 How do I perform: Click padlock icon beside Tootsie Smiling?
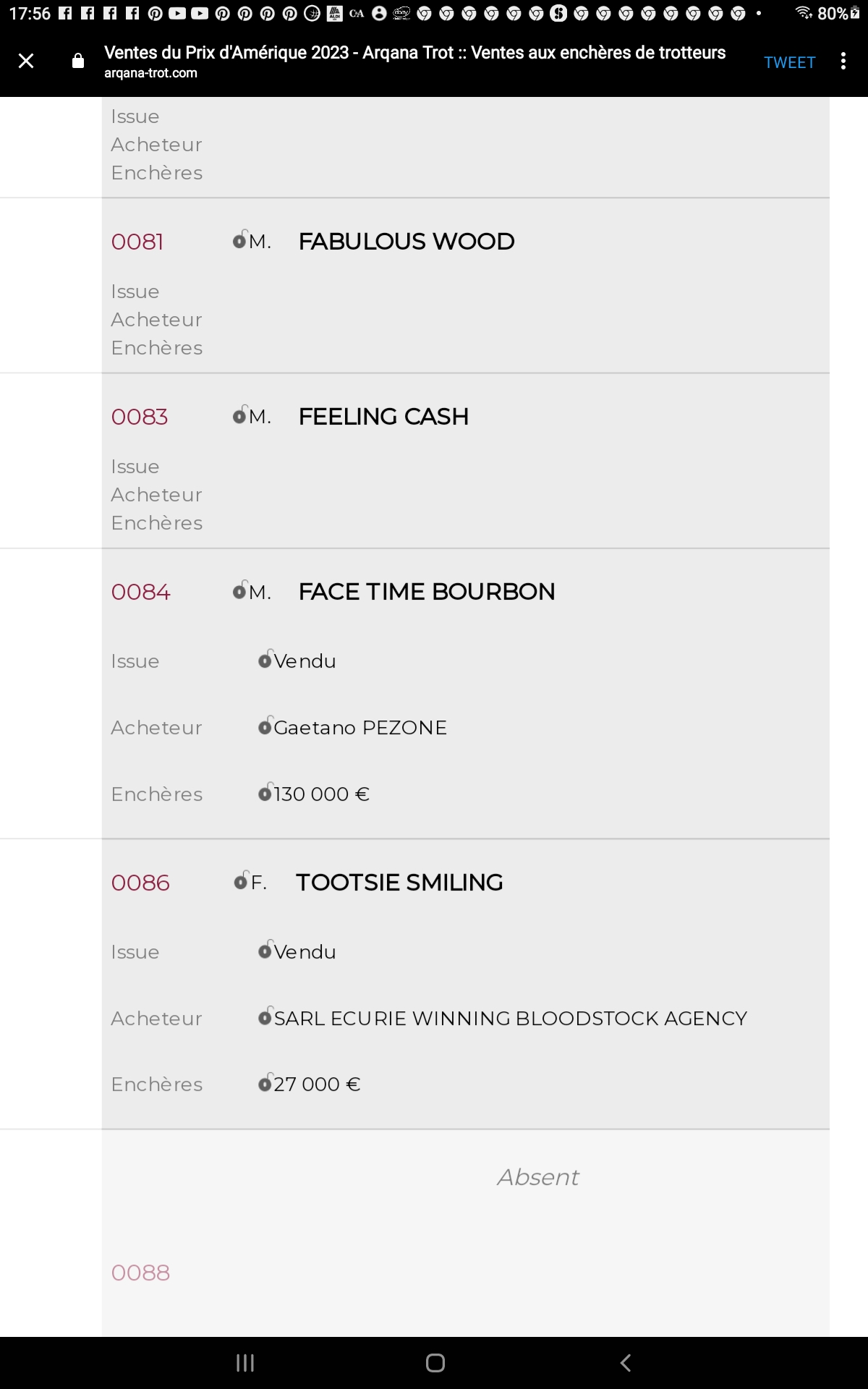click(x=242, y=880)
